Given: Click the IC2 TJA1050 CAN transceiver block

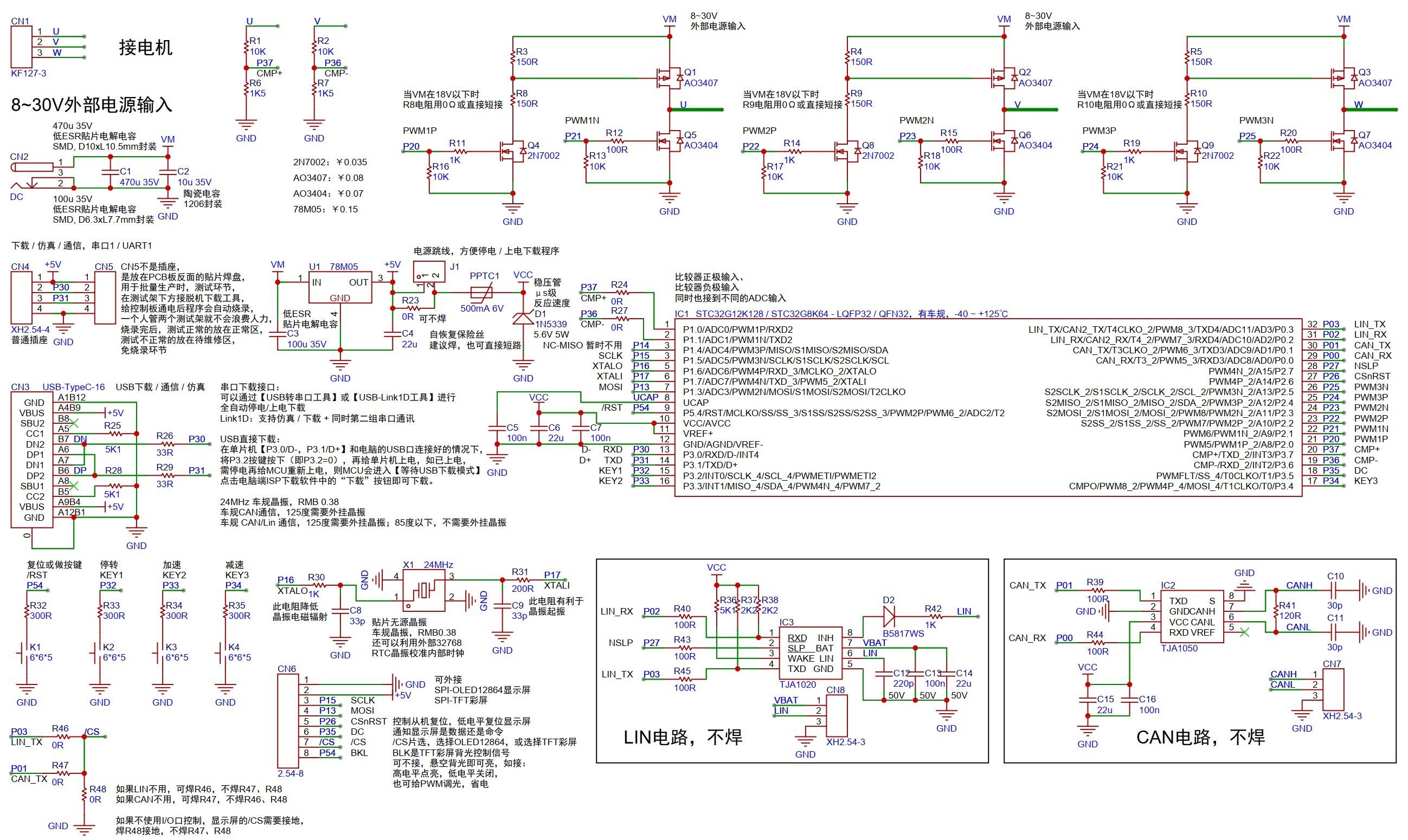Looking at the screenshot, I should point(1191,616).
